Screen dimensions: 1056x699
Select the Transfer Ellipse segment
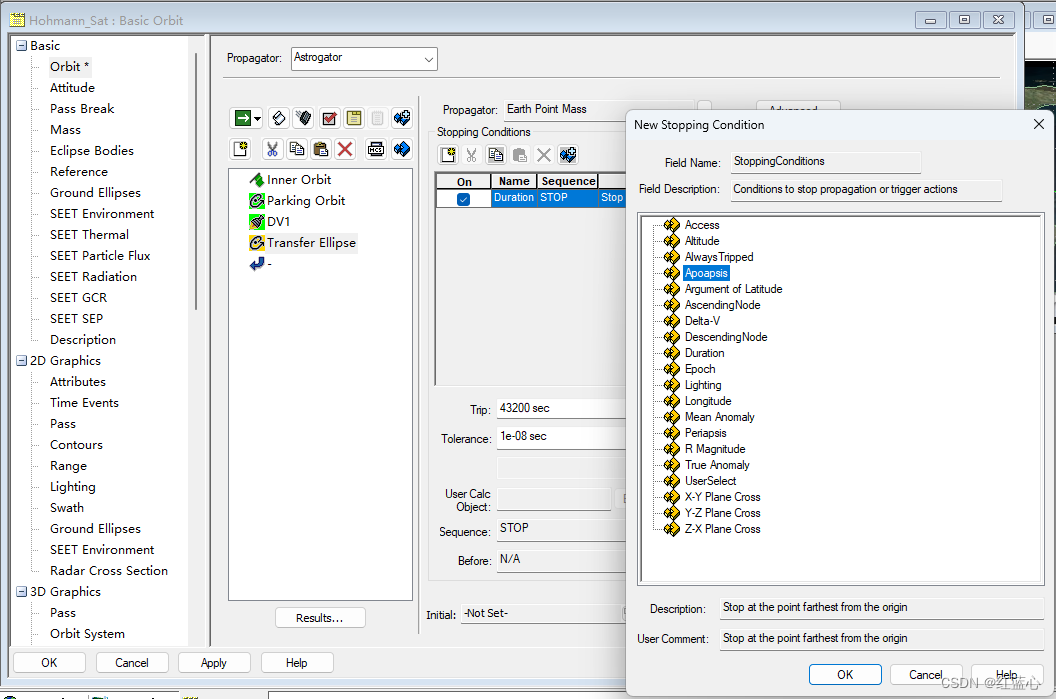point(310,242)
